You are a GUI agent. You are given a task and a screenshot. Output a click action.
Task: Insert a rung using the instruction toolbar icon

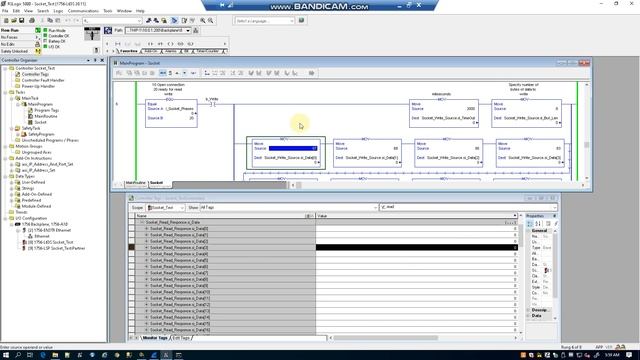[118, 44]
